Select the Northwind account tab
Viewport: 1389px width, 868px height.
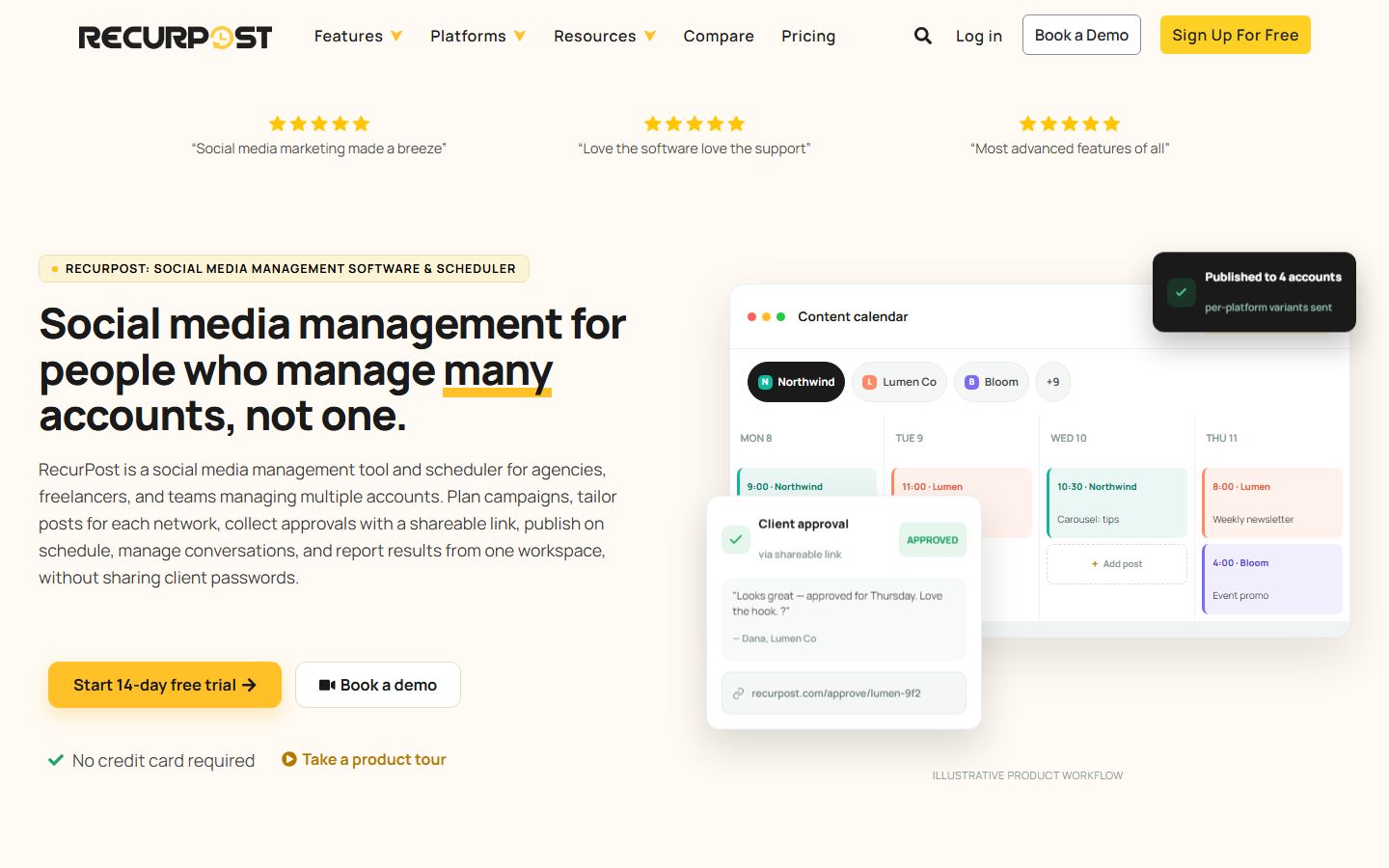(797, 382)
